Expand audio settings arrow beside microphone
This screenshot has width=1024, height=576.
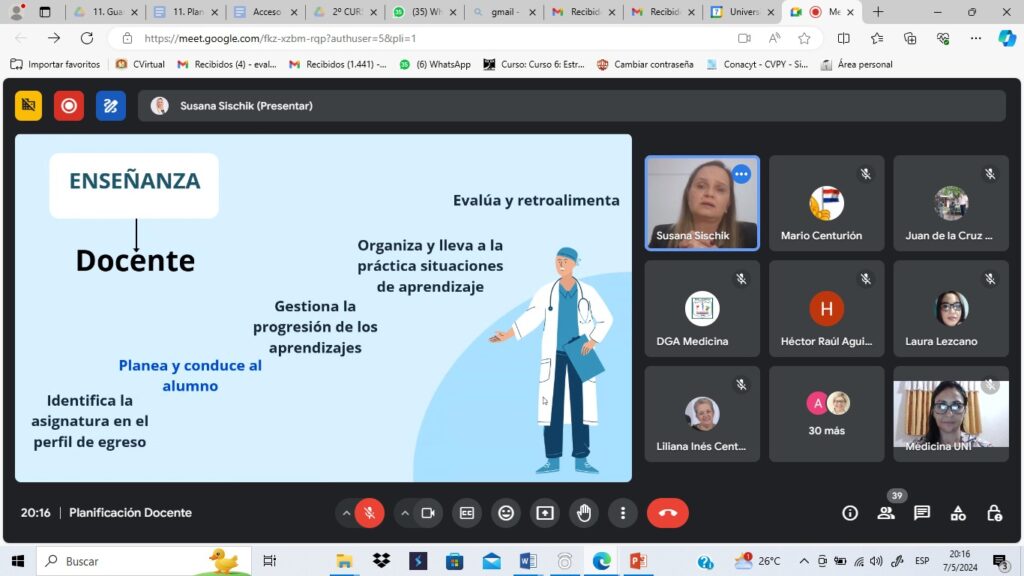point(346,513)
